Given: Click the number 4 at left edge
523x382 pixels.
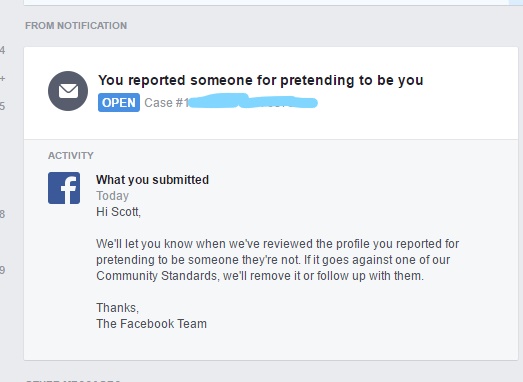Looking at the screenshot, I should [x=2, y=50].
